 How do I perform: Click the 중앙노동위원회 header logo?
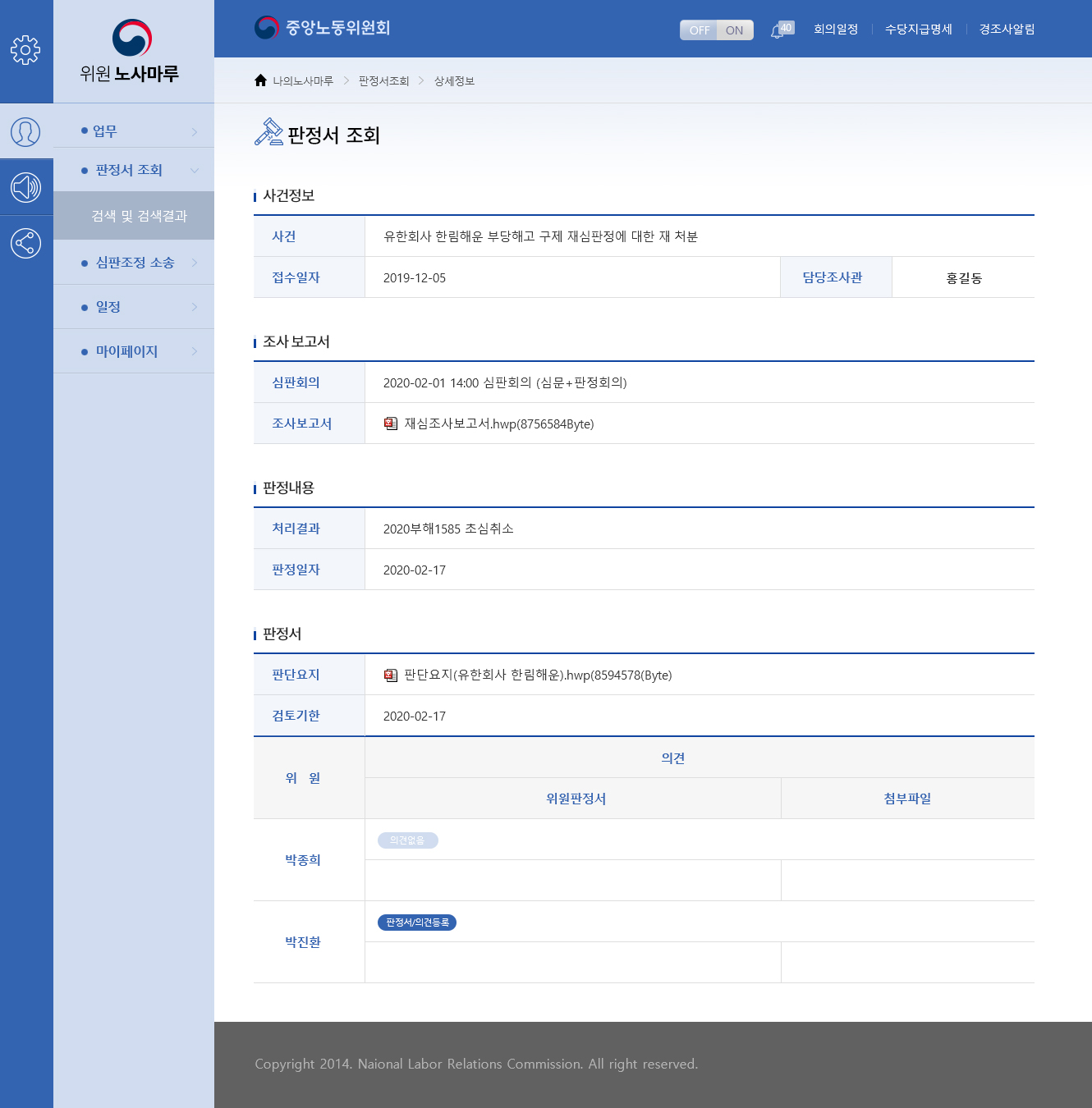point(322,28)
